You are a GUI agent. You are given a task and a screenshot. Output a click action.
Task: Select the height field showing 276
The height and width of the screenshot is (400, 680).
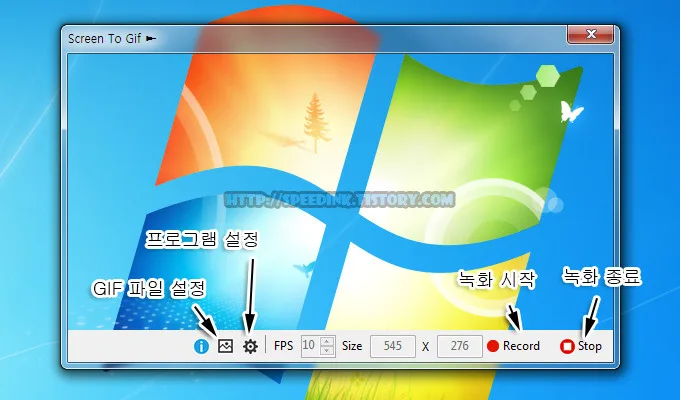(460, 346)
